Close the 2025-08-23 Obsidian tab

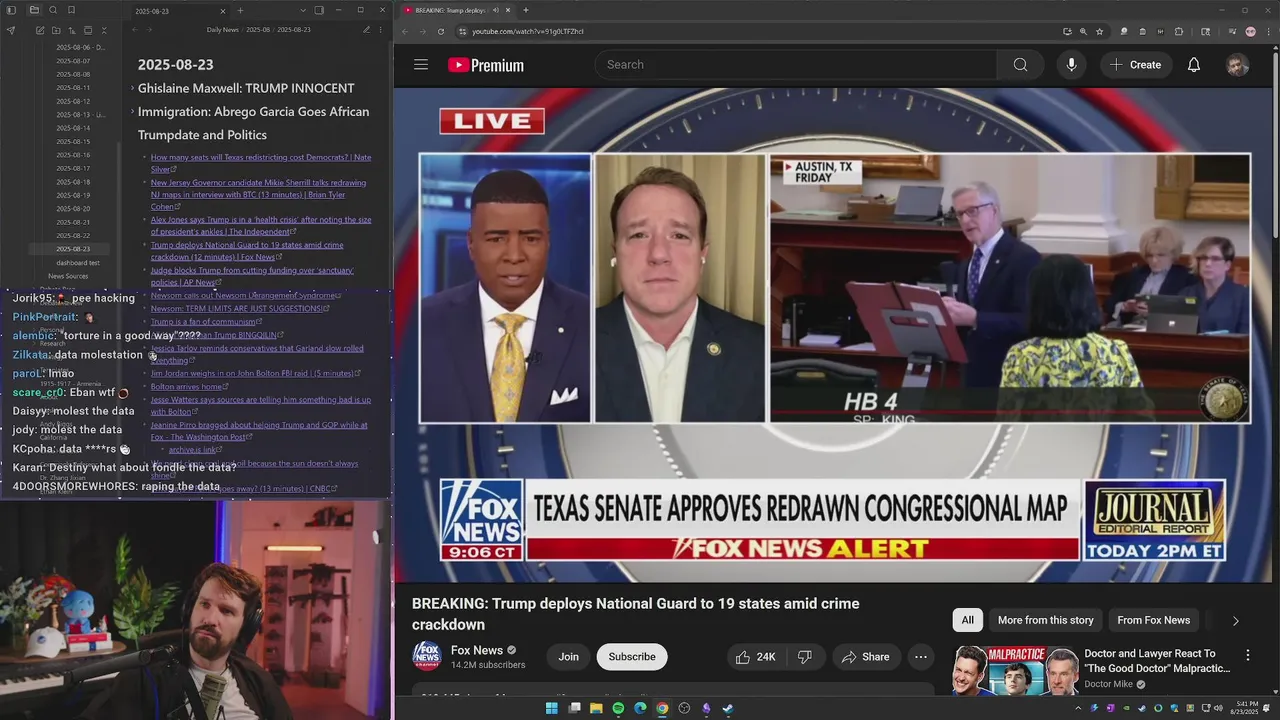[x=222, y=11]
